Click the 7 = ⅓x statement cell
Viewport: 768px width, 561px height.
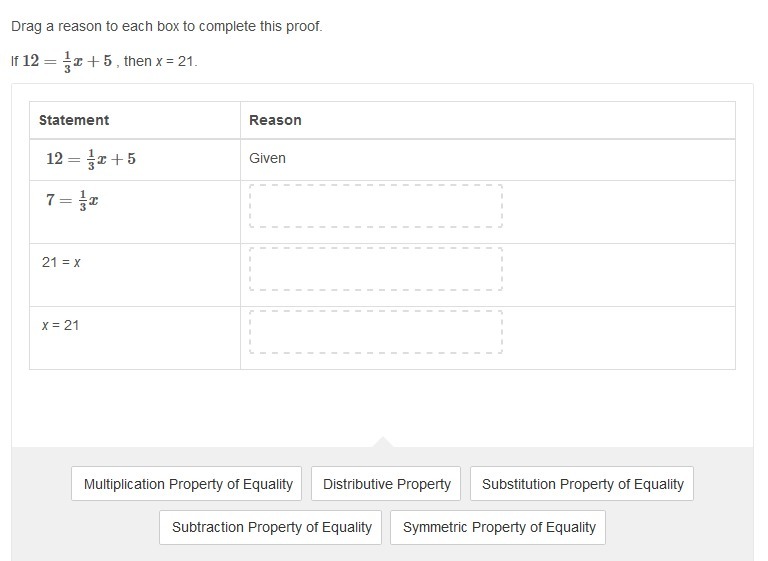[135, 212]
